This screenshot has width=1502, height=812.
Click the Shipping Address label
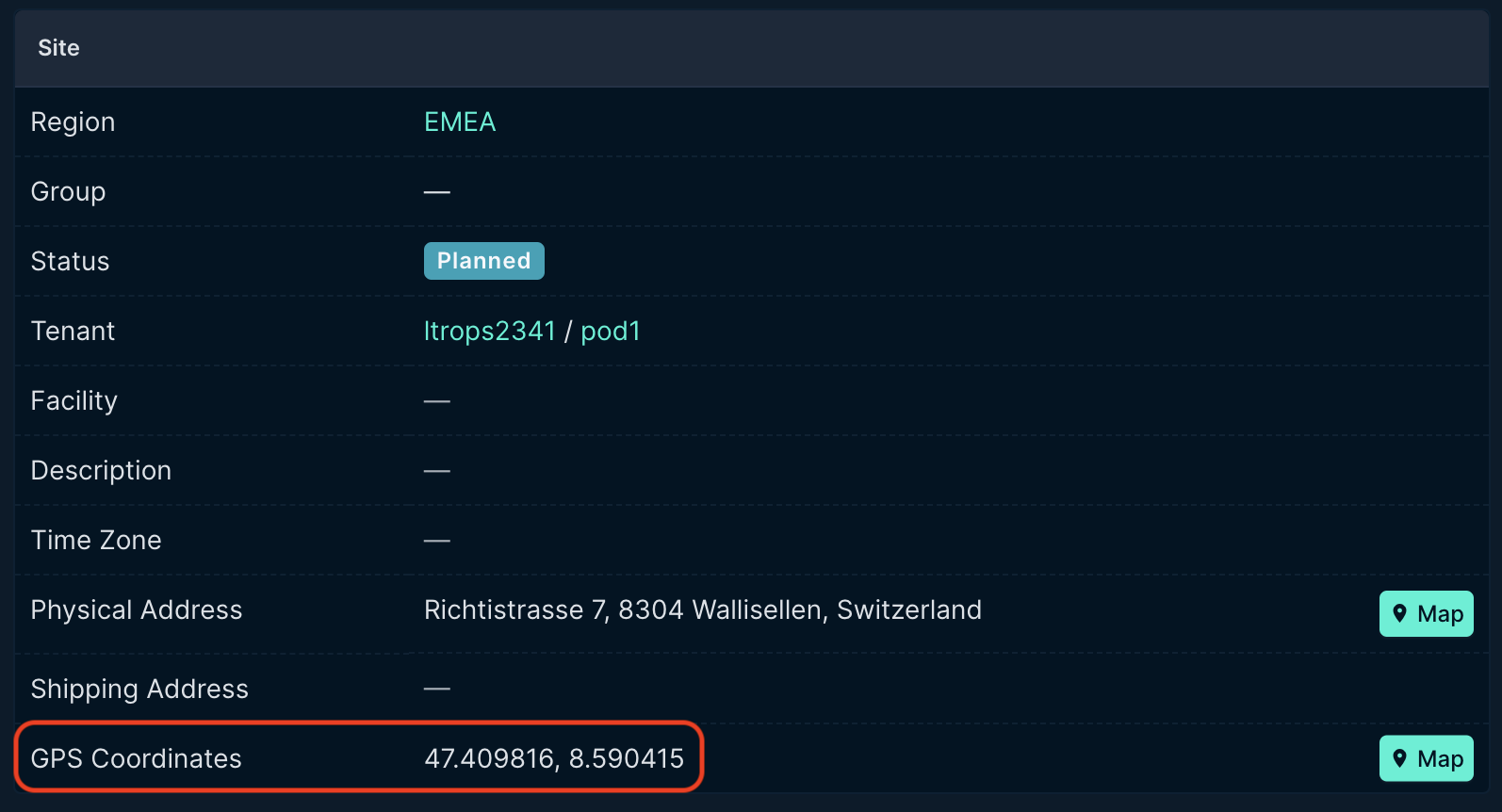coord(139,690)
